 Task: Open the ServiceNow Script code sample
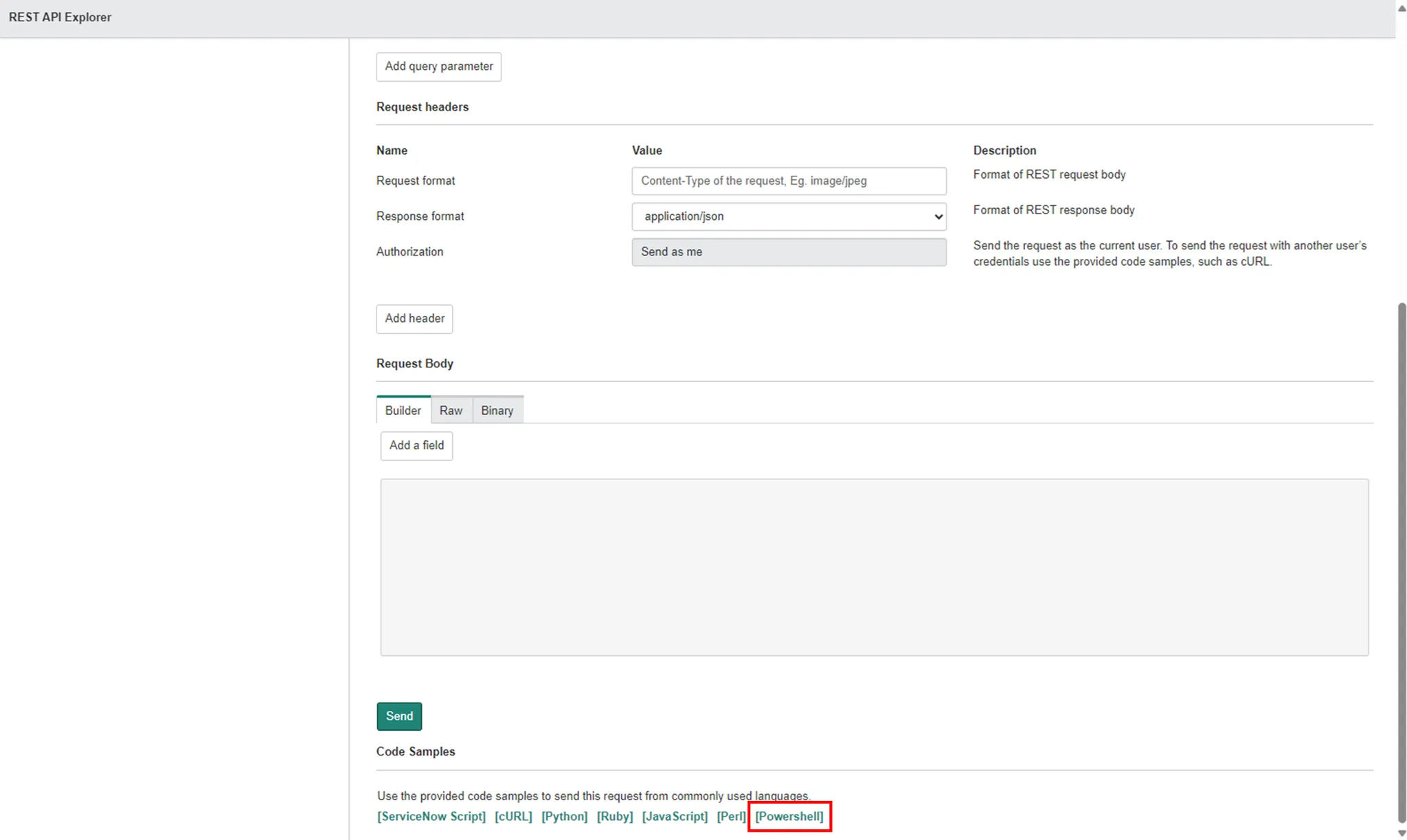click(x=431, y=816)
